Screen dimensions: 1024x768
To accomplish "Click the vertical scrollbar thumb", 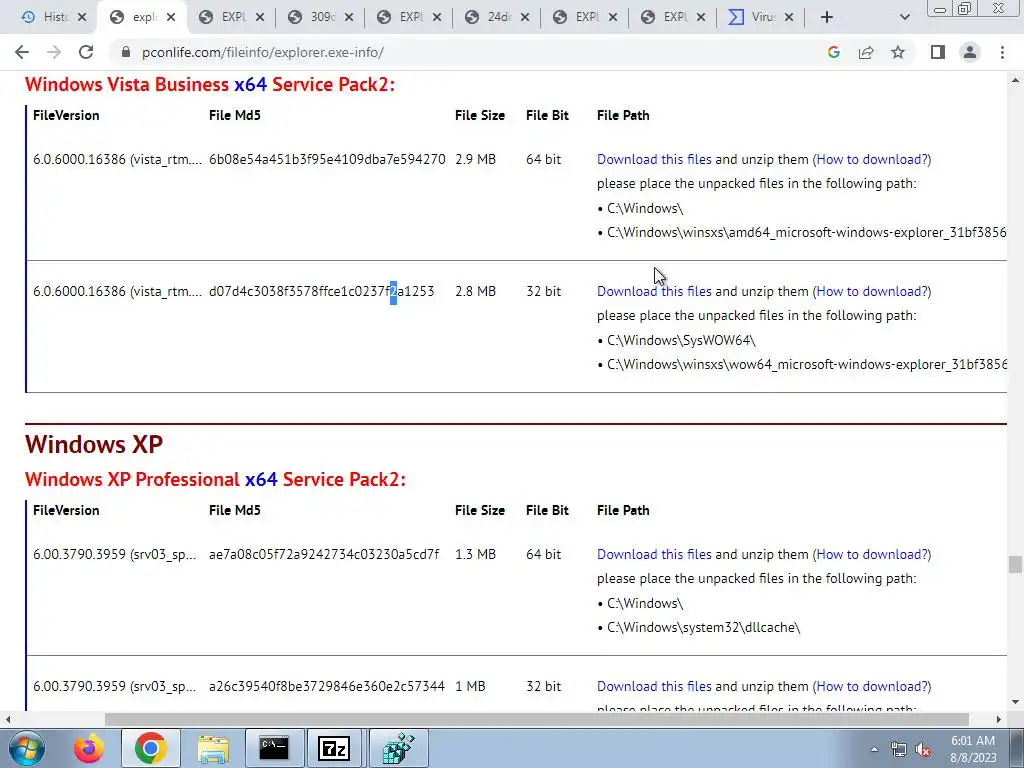I will (1015, 564).
